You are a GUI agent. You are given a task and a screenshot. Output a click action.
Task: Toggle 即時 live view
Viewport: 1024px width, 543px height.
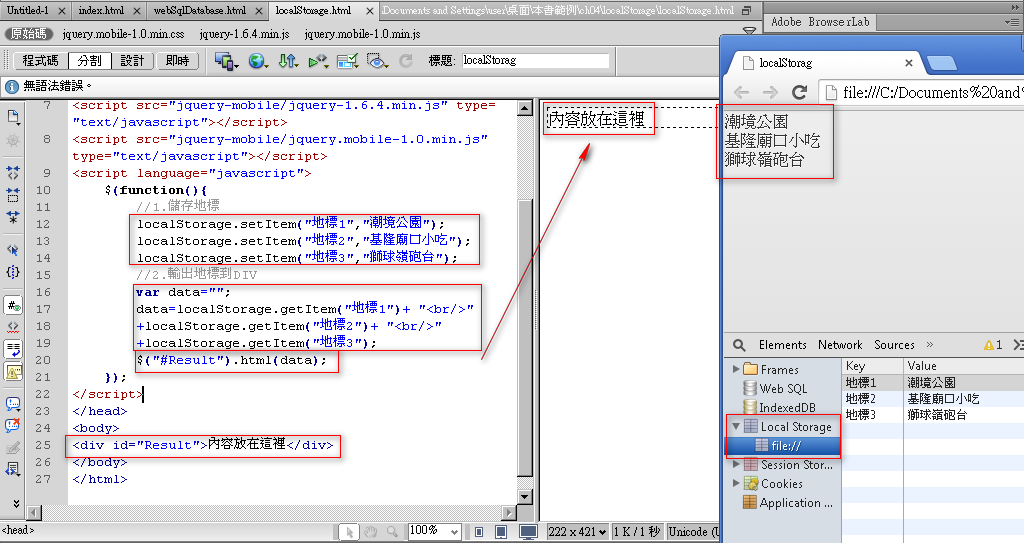pos(177,61)
